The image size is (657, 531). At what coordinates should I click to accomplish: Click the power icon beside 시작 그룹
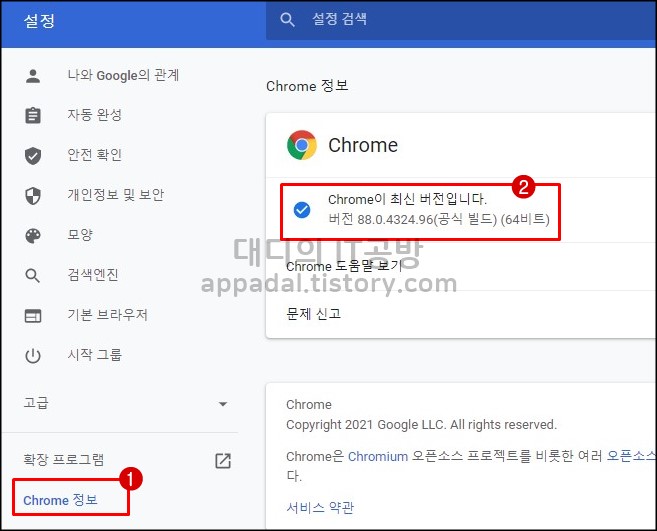coord(33,356)
